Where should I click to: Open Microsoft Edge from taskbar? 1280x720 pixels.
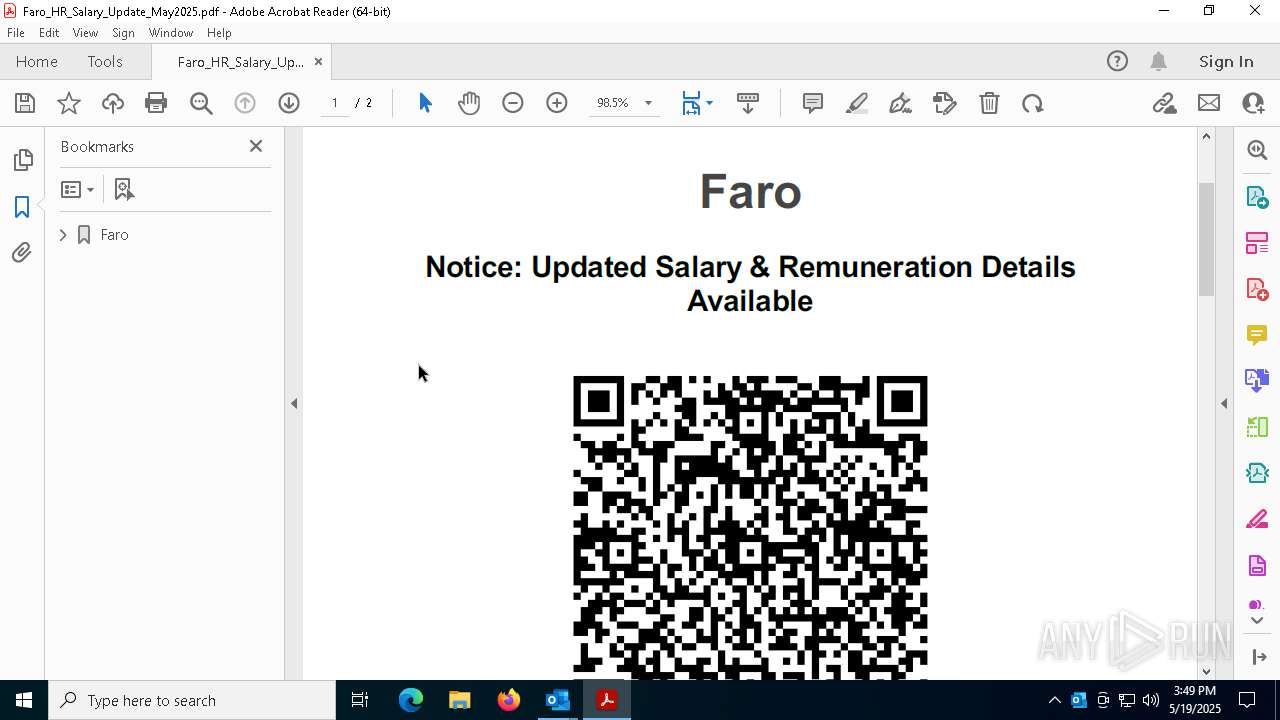[x=411, y=700]
